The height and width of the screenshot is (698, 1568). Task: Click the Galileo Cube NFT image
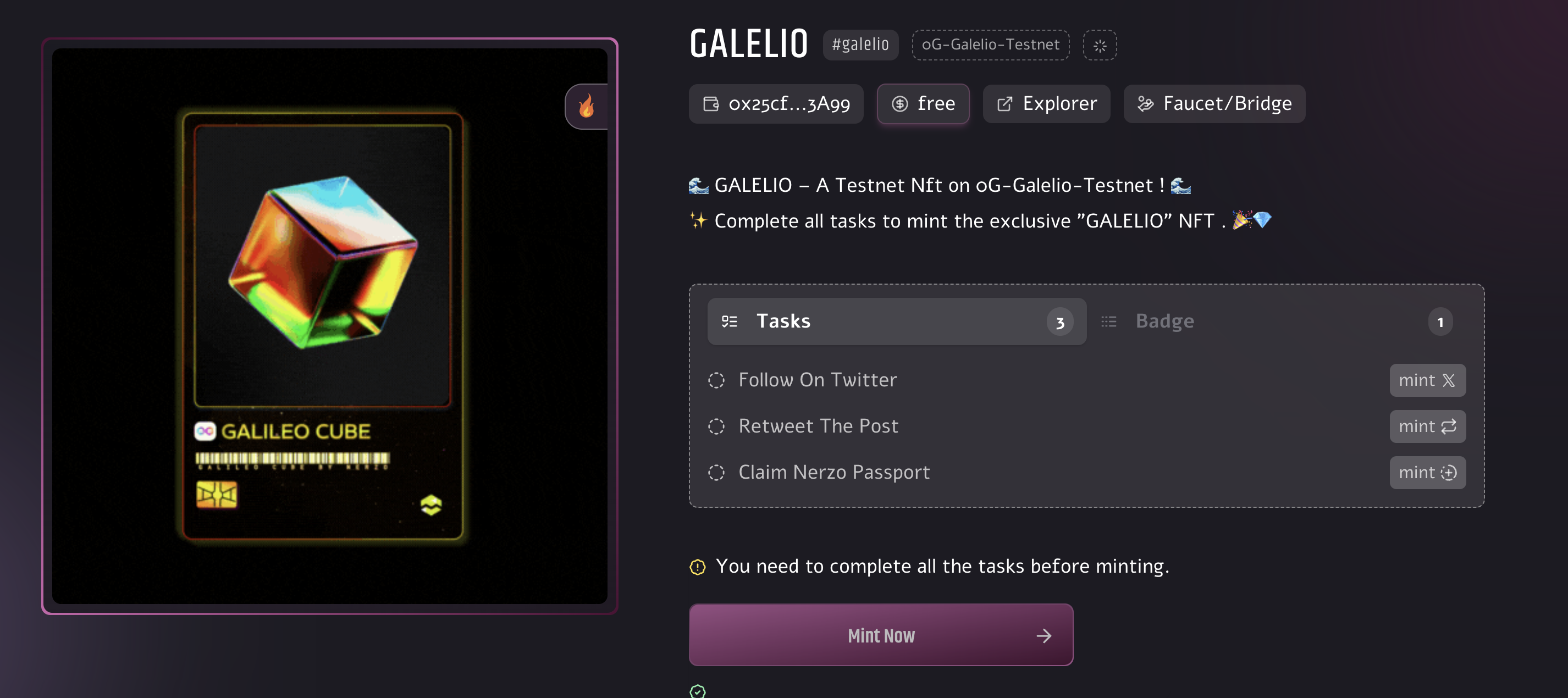click(x=329, y=326)
